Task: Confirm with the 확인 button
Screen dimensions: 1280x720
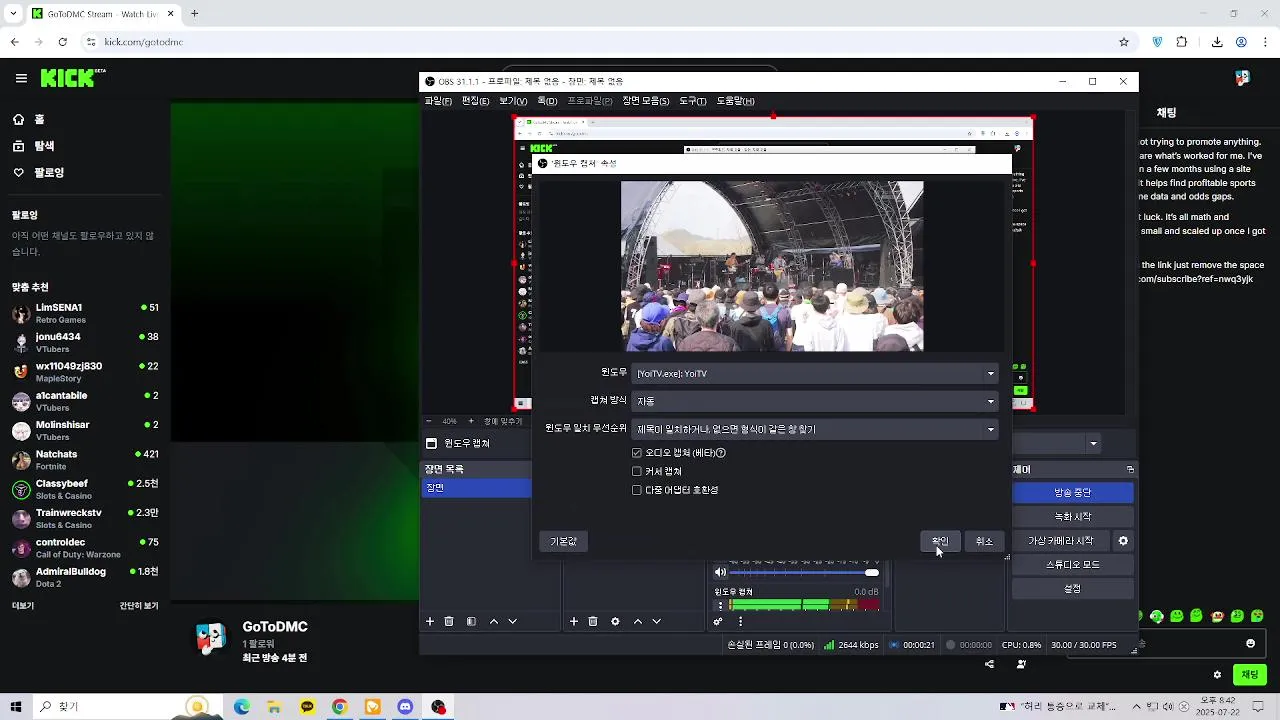Action: [940, 541]
